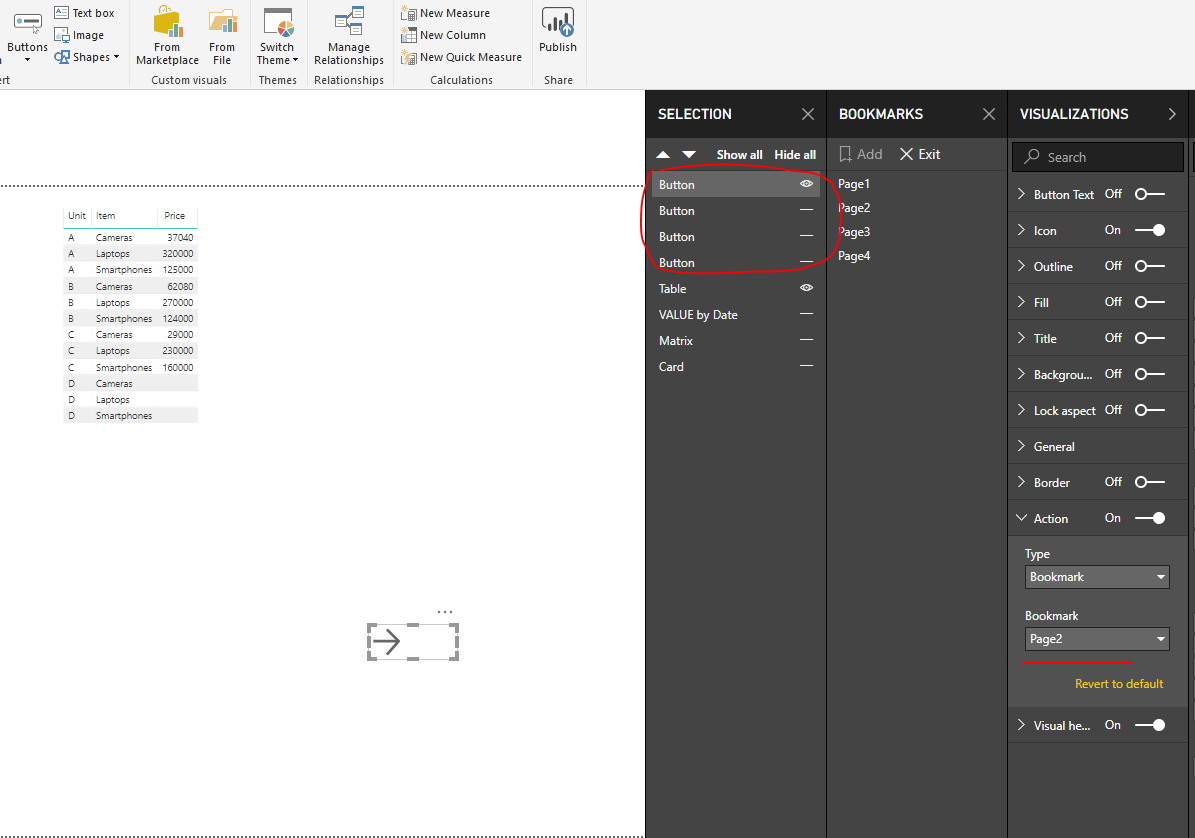
Task: Toggle Border on
Action: 1150,482
